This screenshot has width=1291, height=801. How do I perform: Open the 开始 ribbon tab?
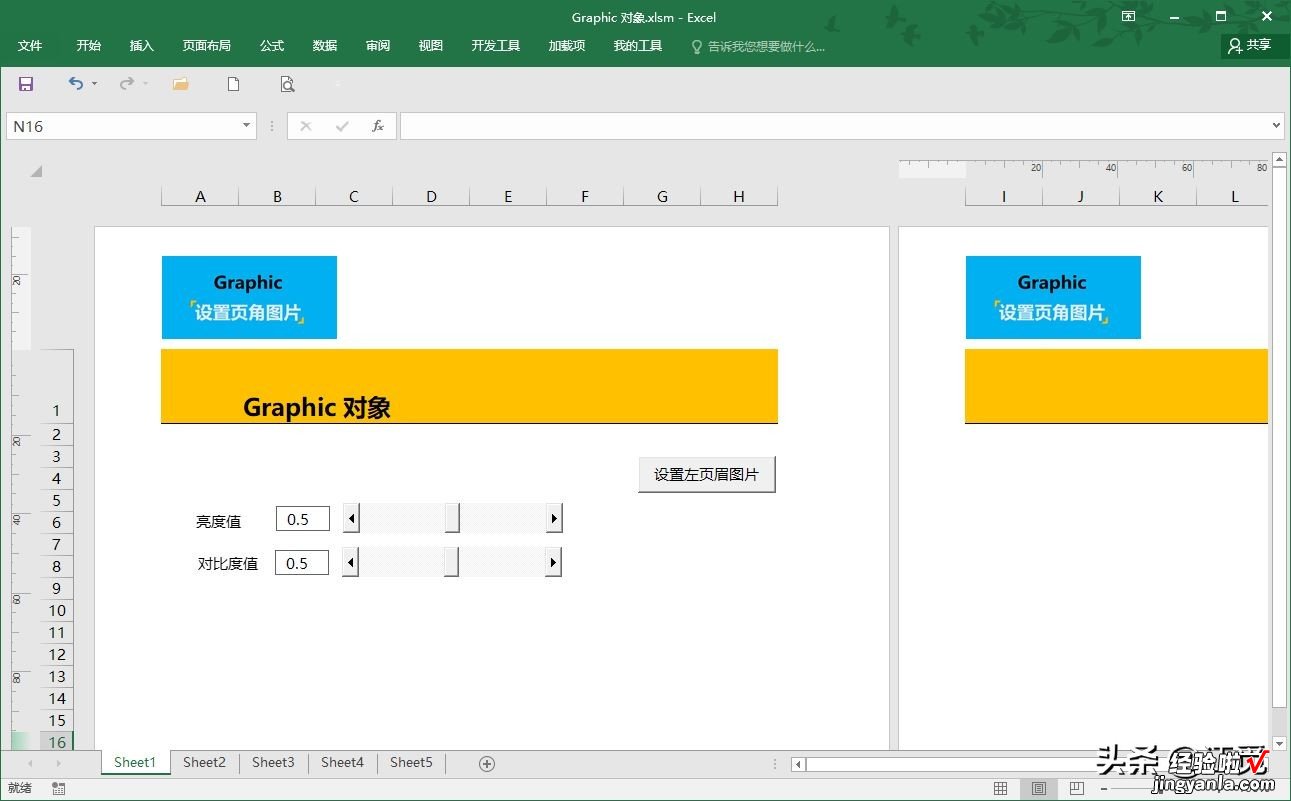(x=89, y=46)
